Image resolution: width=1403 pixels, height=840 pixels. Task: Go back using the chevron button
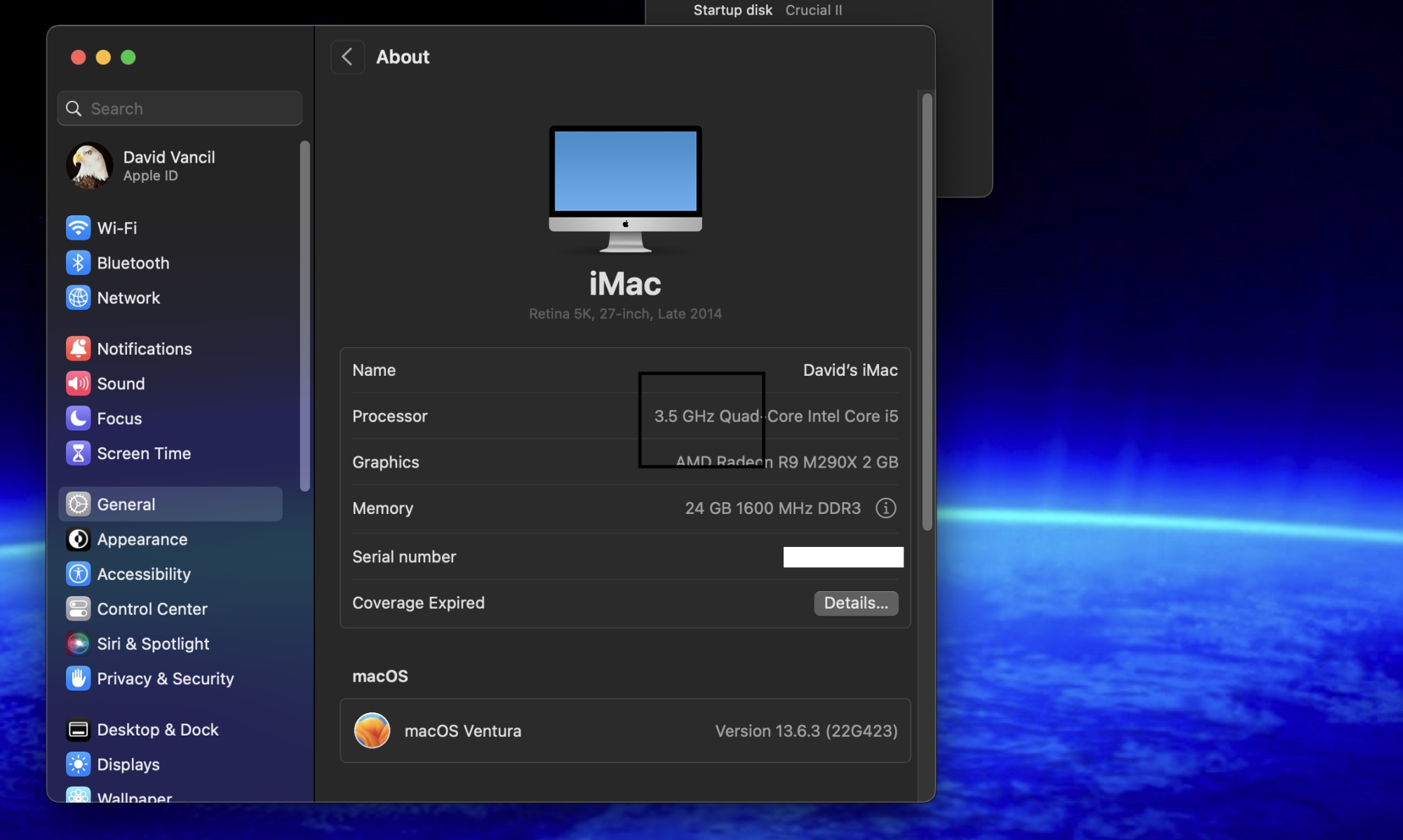click(x=347, y=57)
